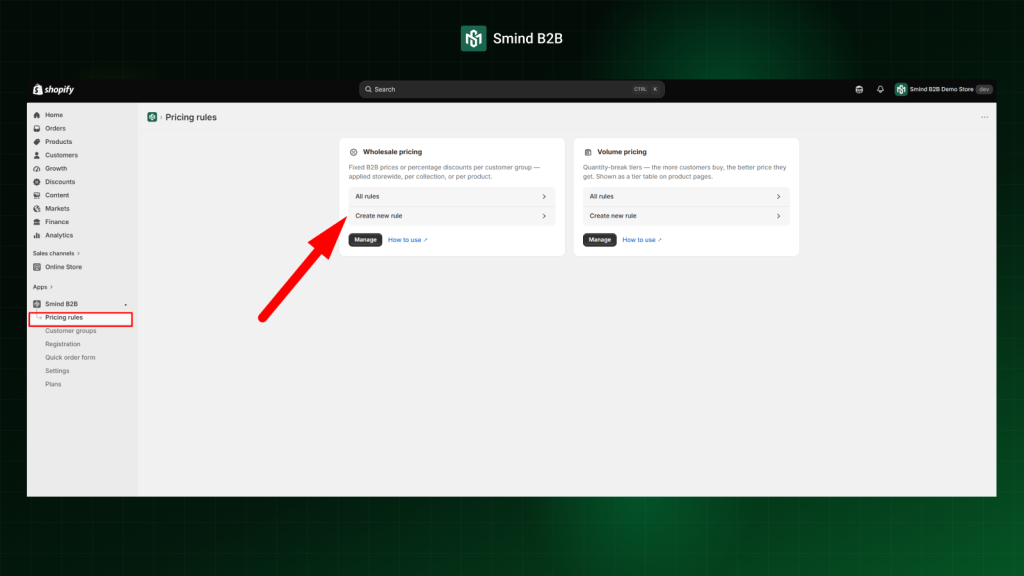This screenshot has height=576, width=1024.
Task: Click the Volume pricing card icon
Action: pos(588,152)
